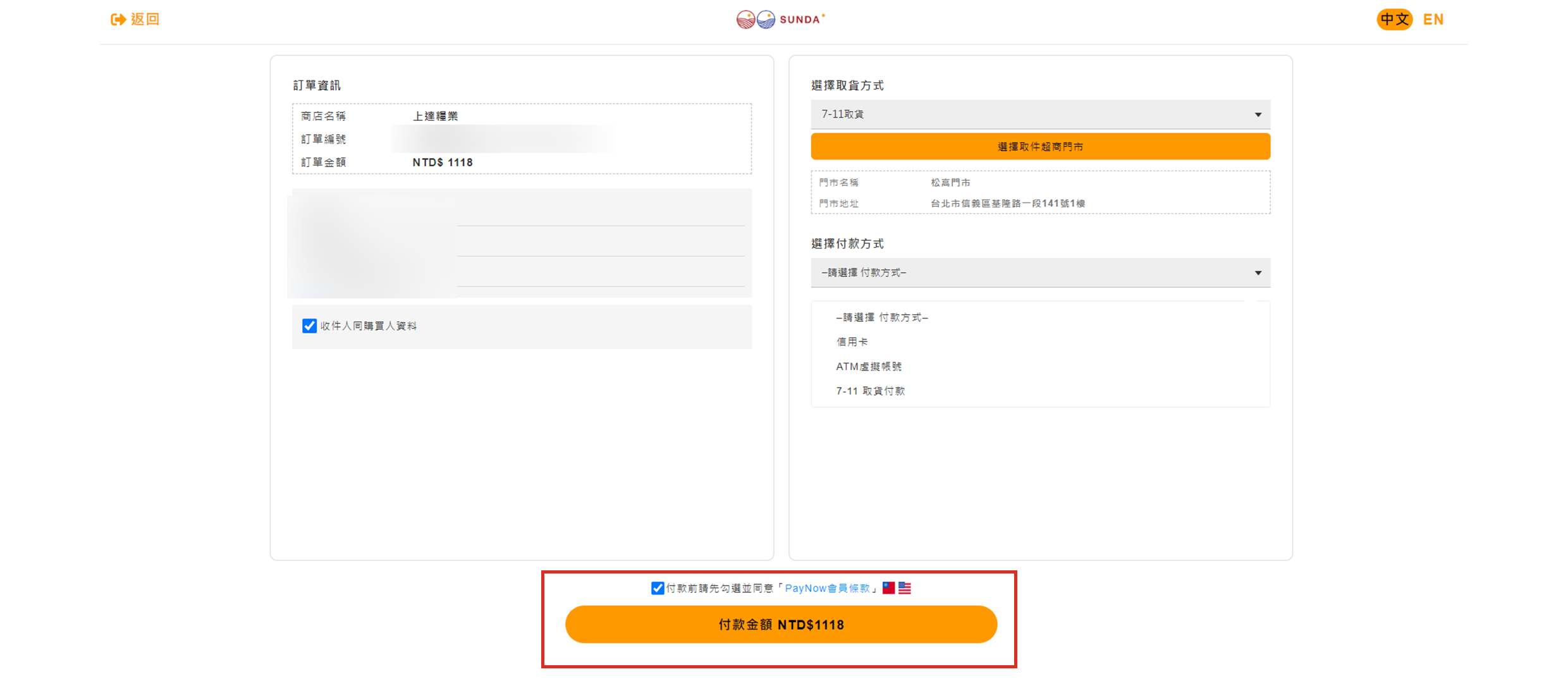Open the PayNow會員條款 link
1568x693 pixels.
(827, 588)
